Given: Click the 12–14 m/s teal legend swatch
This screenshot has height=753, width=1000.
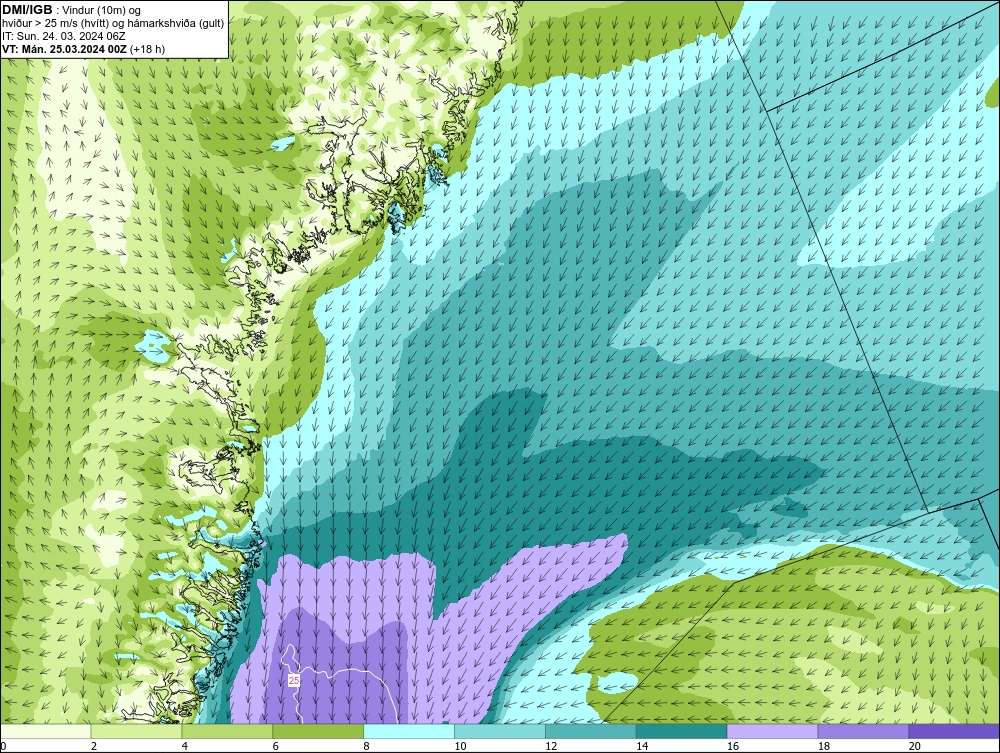Looking at the screenshot, I should pos(591,731).
